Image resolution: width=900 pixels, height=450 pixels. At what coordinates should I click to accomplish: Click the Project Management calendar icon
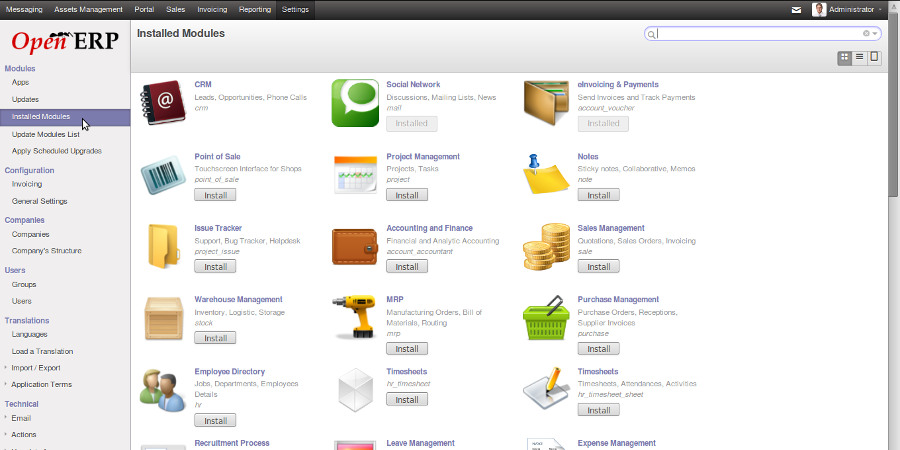click(x=355, y=175)
